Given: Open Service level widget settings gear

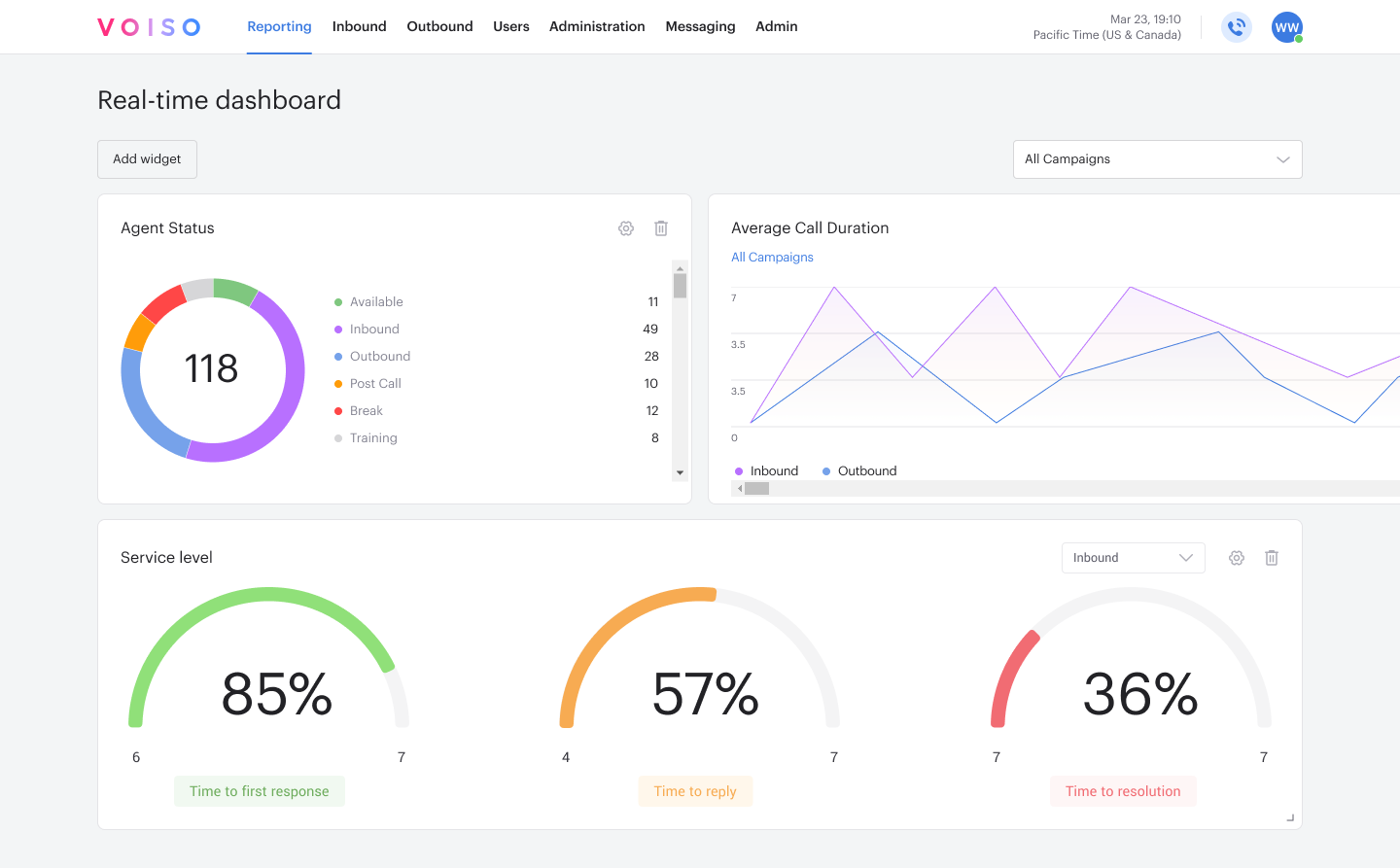Looking at the screenshot, I should coord(1237,558).
